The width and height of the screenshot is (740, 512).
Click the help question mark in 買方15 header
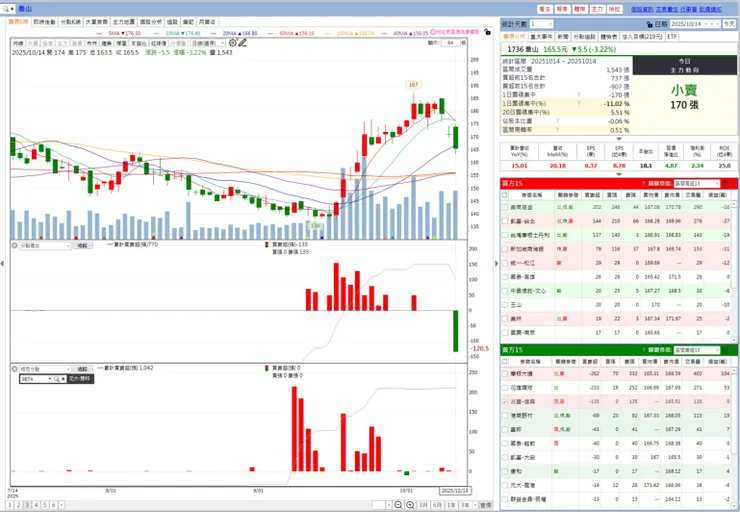pyautogui.click(x=643, y=184)
